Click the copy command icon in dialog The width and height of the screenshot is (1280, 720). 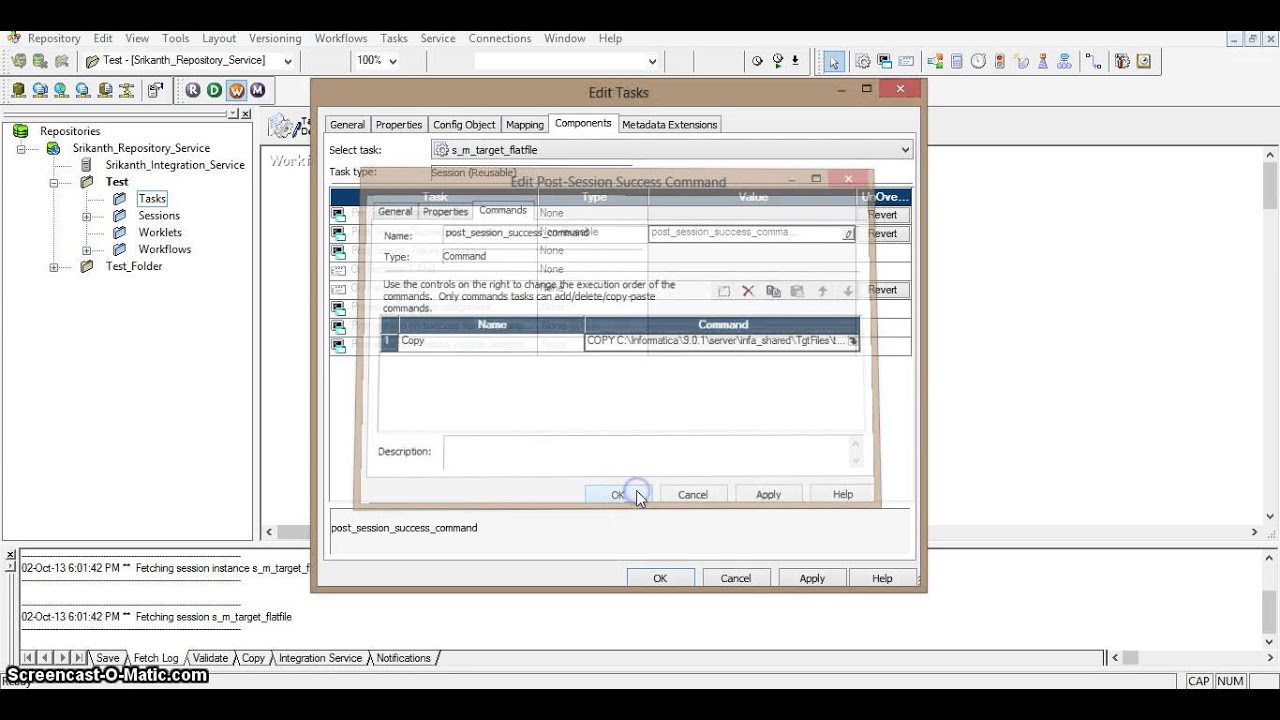(773, 291)
